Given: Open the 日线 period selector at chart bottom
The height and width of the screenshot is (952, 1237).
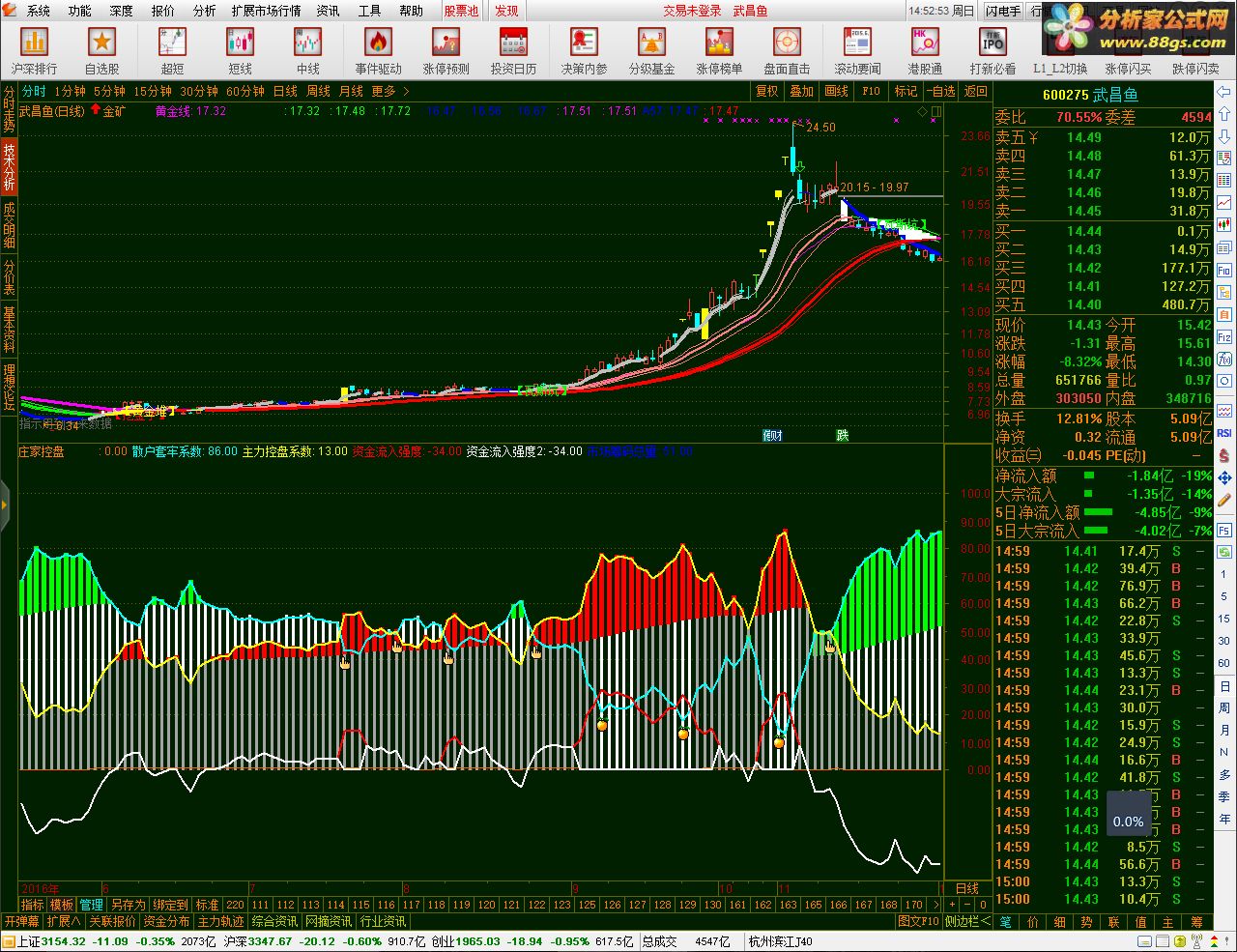Looking at the screenshot, I should click(x=967, y=888).
